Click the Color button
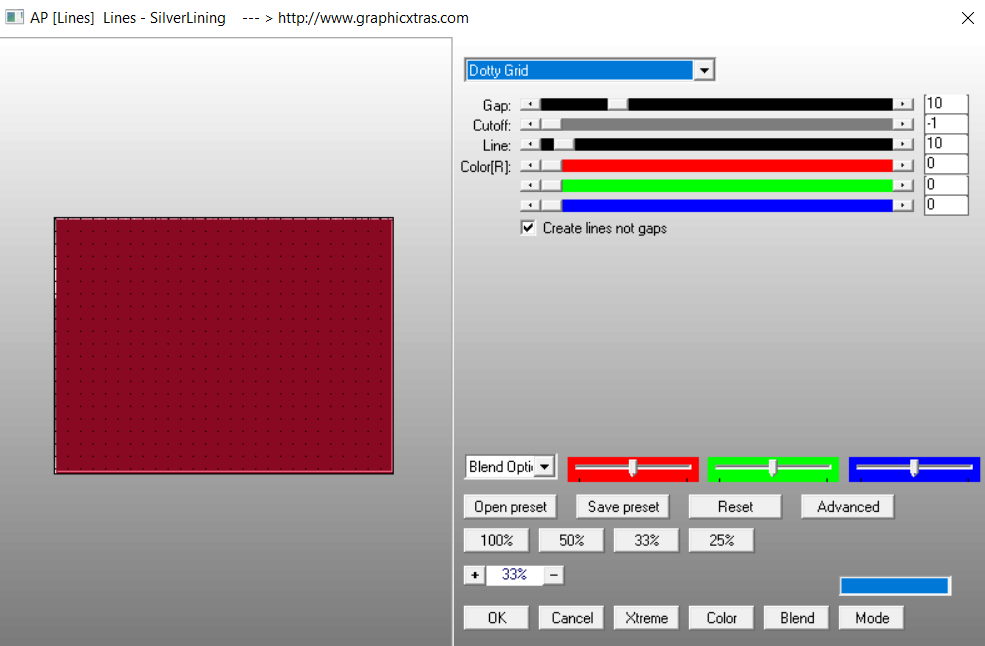This screenshot has width=985, height=646. [721, 618]
